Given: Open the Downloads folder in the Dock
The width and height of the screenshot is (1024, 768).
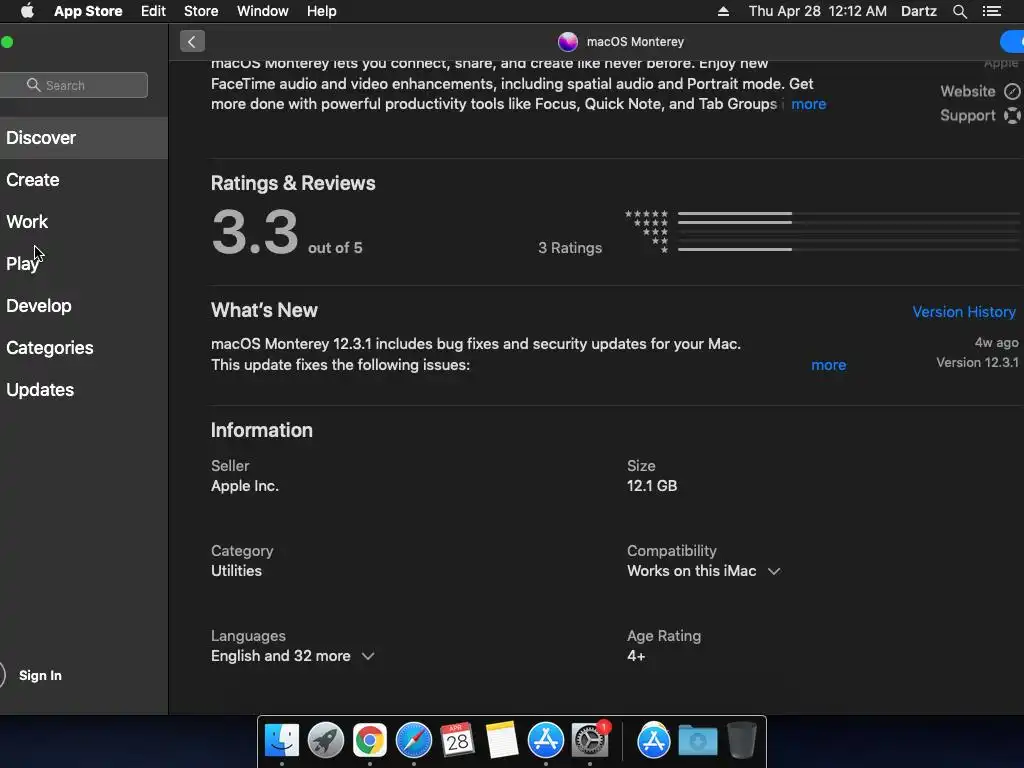Looking at the screenshot, I should click(697, 741).
